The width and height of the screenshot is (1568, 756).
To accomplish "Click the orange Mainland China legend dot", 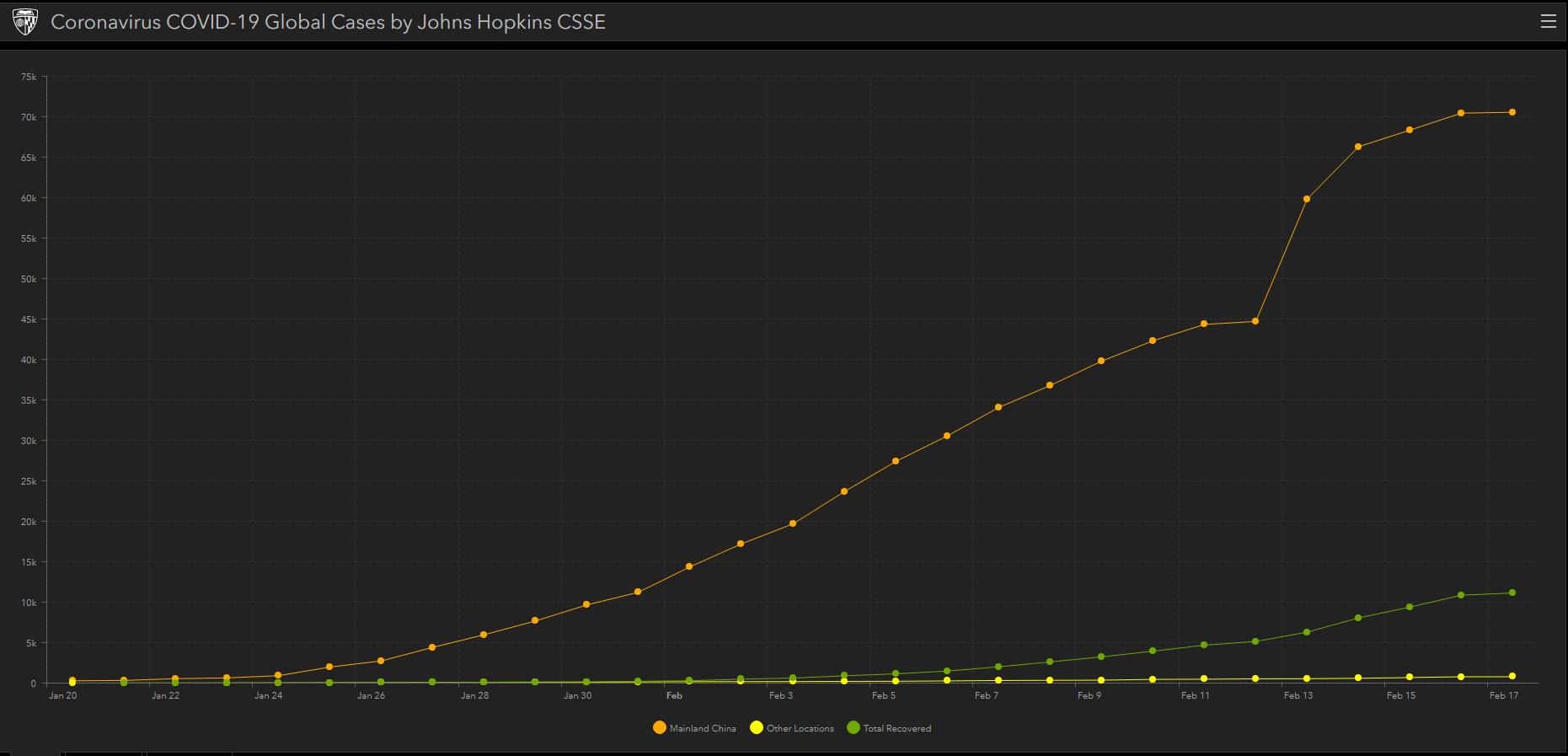I will coord(660,728).
